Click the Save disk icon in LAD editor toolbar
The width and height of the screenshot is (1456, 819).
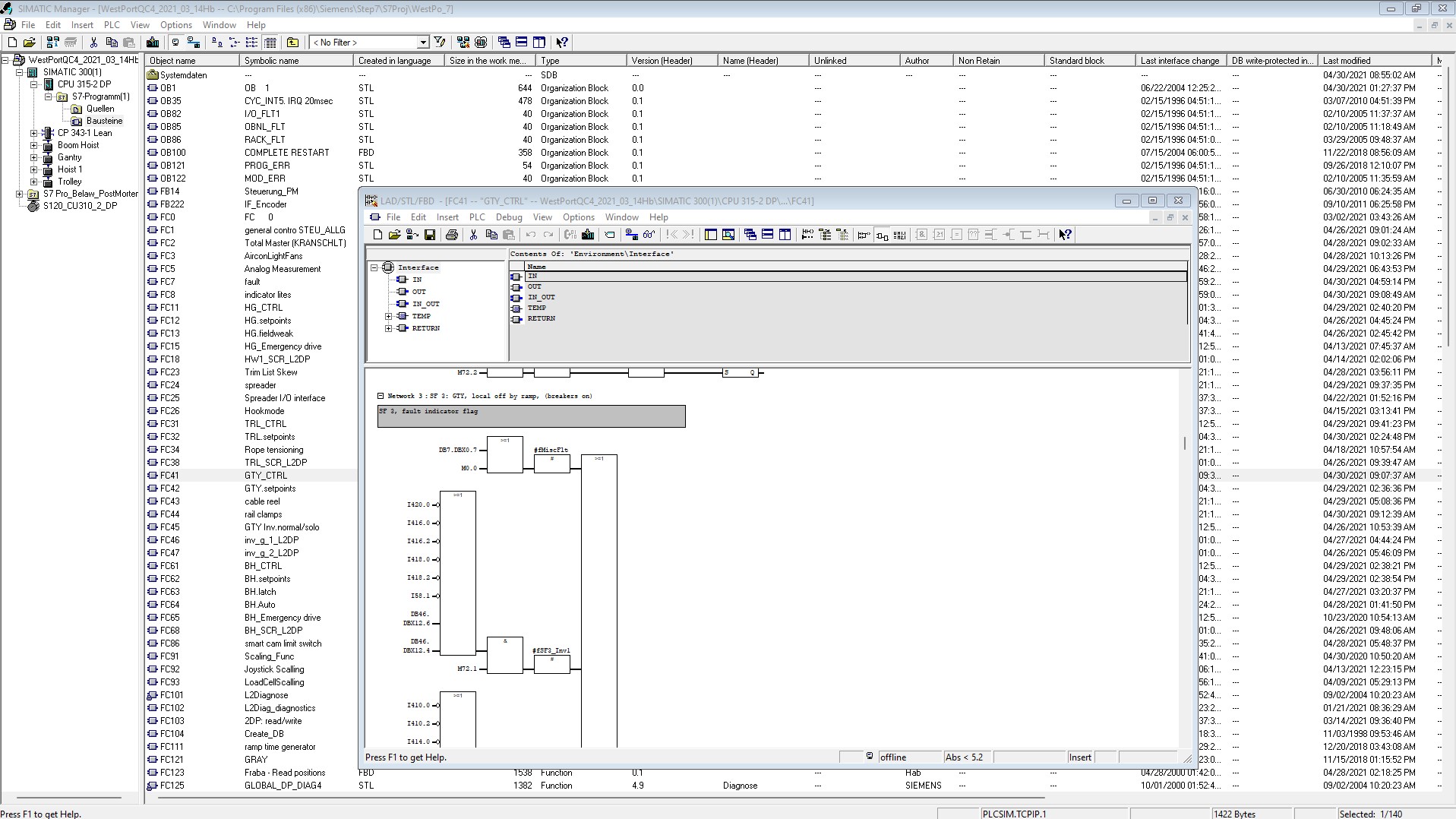pyautogui.click(x=430, y=235)
